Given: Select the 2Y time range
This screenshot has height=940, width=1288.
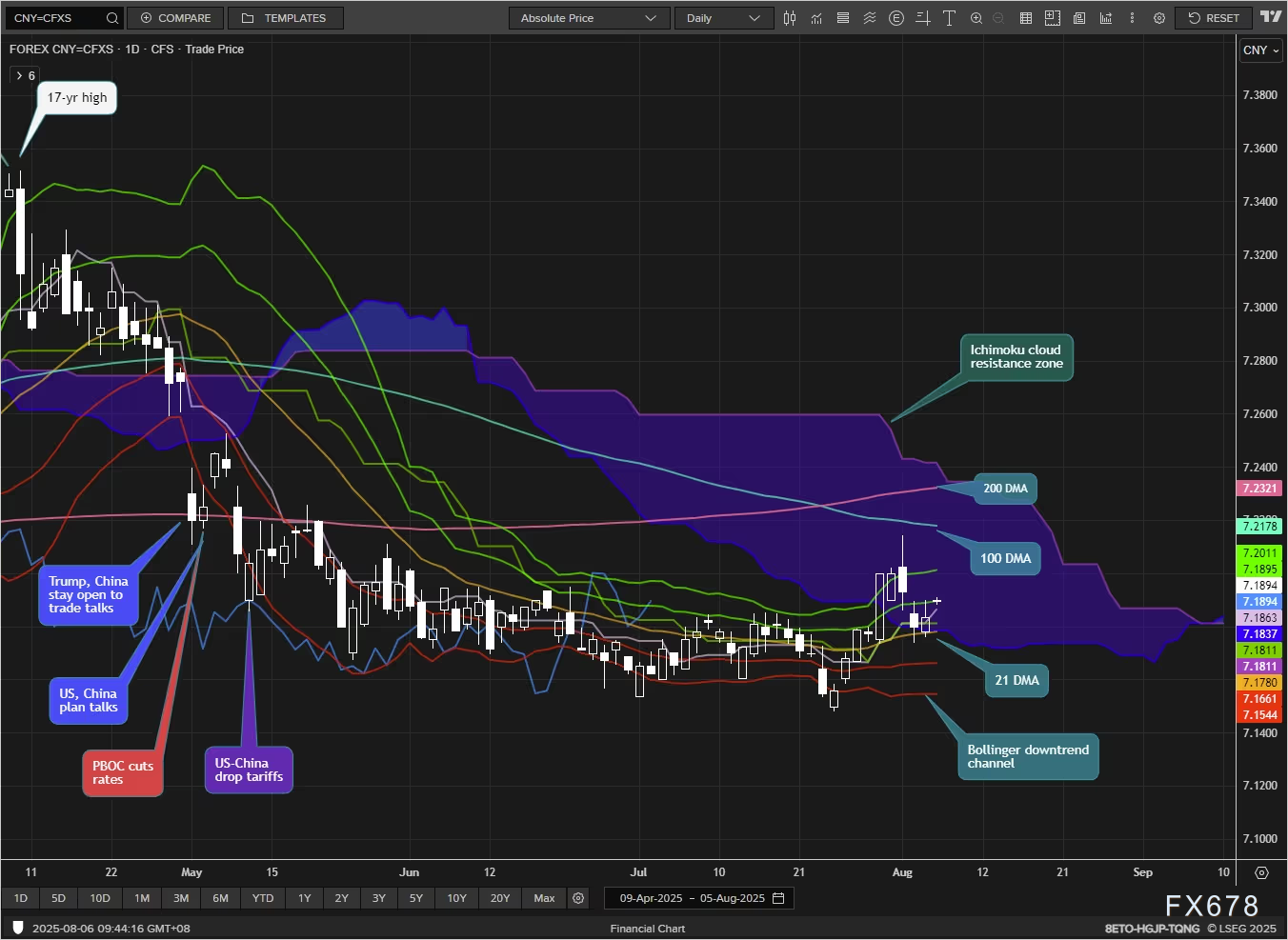Looking at the screenshot, I should point(342,898).
